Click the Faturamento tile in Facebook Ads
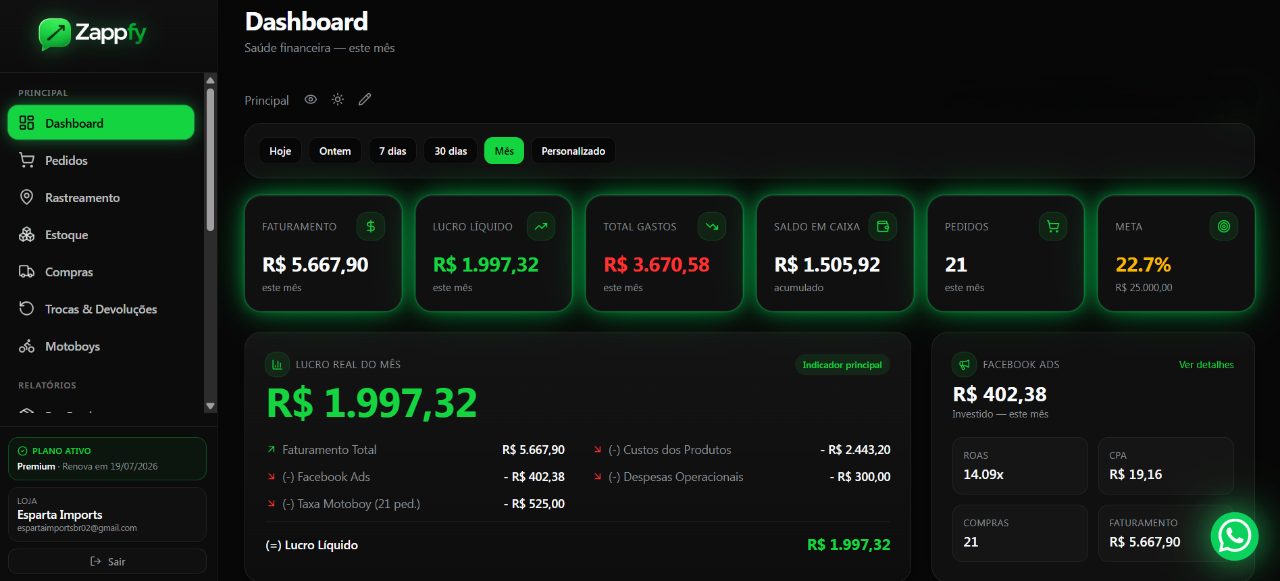This screenshot has width=1280, height=581. point(1165,533)
